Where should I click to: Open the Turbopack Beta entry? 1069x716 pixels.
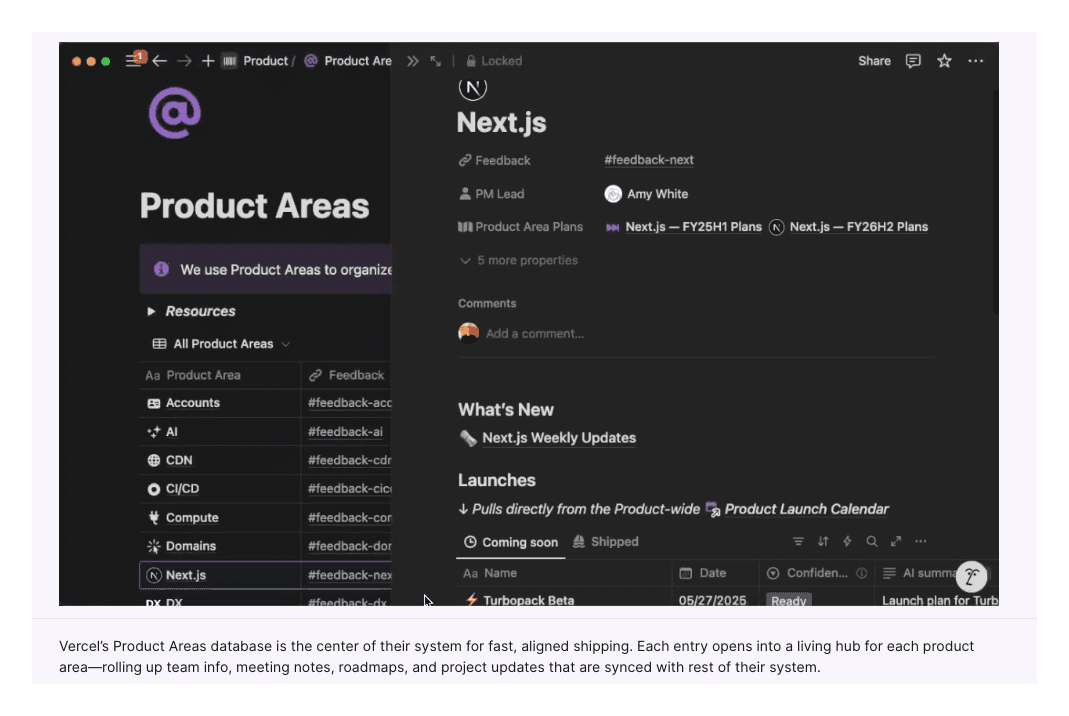coord(528,601)
